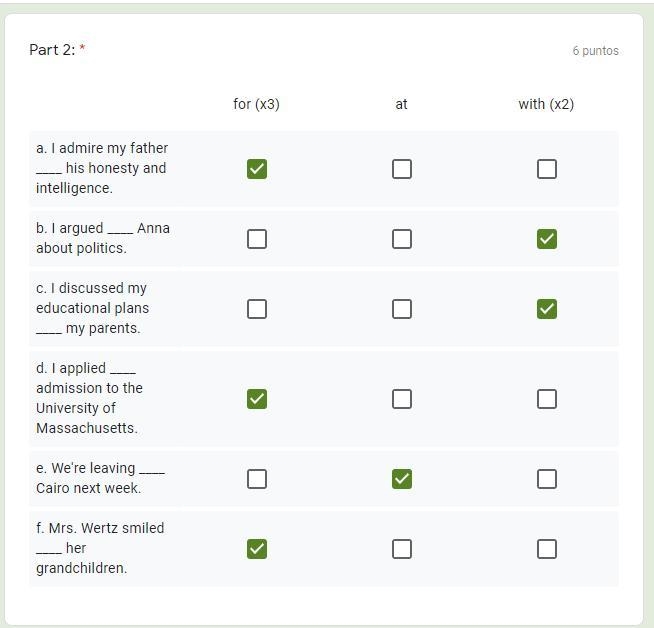Screen dimensions: 654x628
Task: Check 'with' in row e leaving Cairo
Action: click(546, 479)
